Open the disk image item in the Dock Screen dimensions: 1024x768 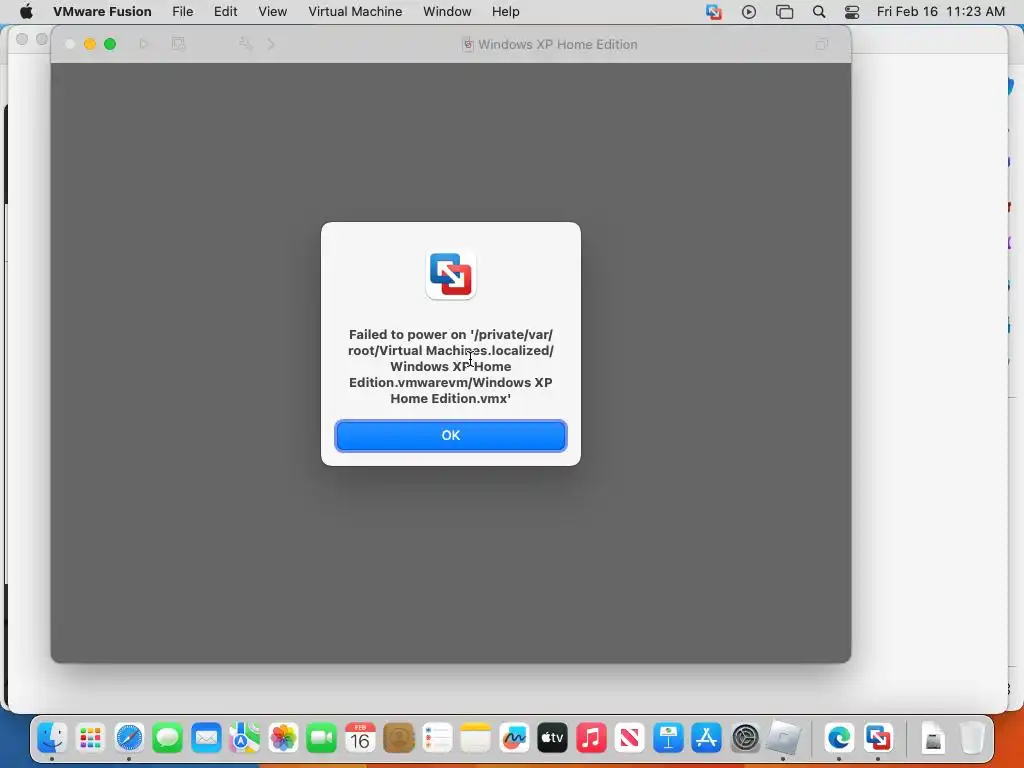(934, 738)
